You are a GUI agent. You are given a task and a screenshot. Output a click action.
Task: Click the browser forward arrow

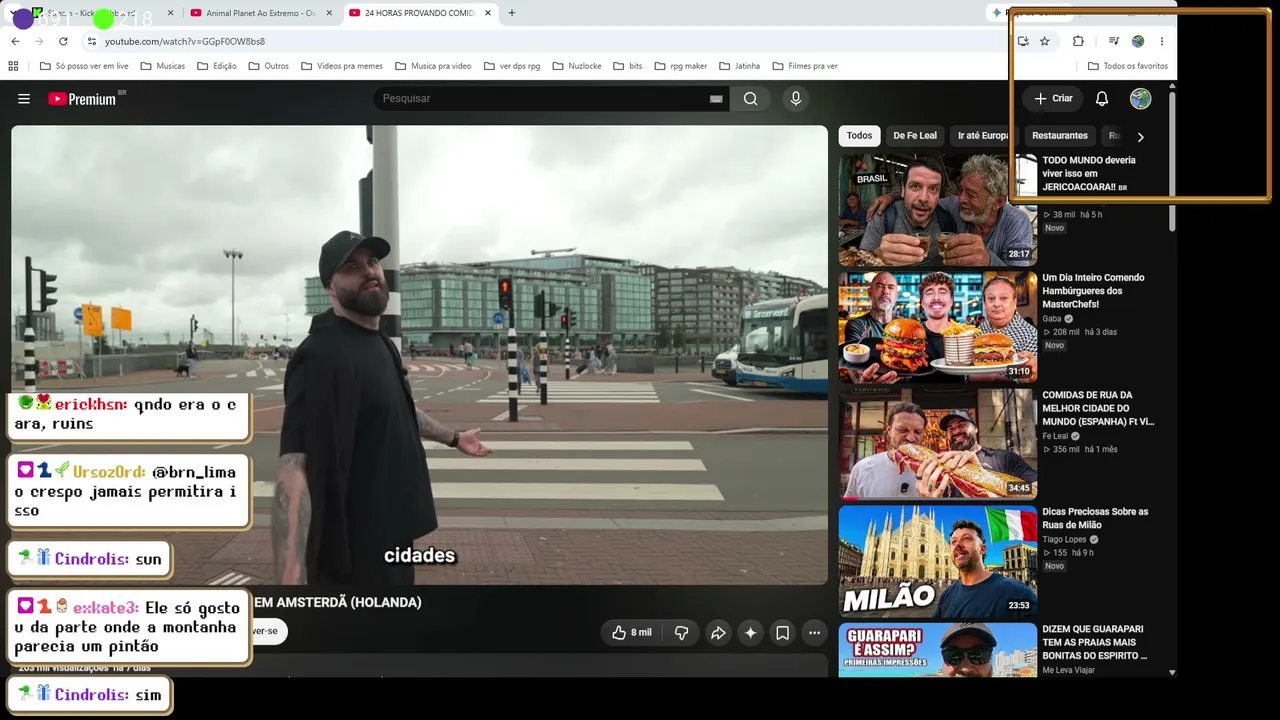tap(39, 41)
